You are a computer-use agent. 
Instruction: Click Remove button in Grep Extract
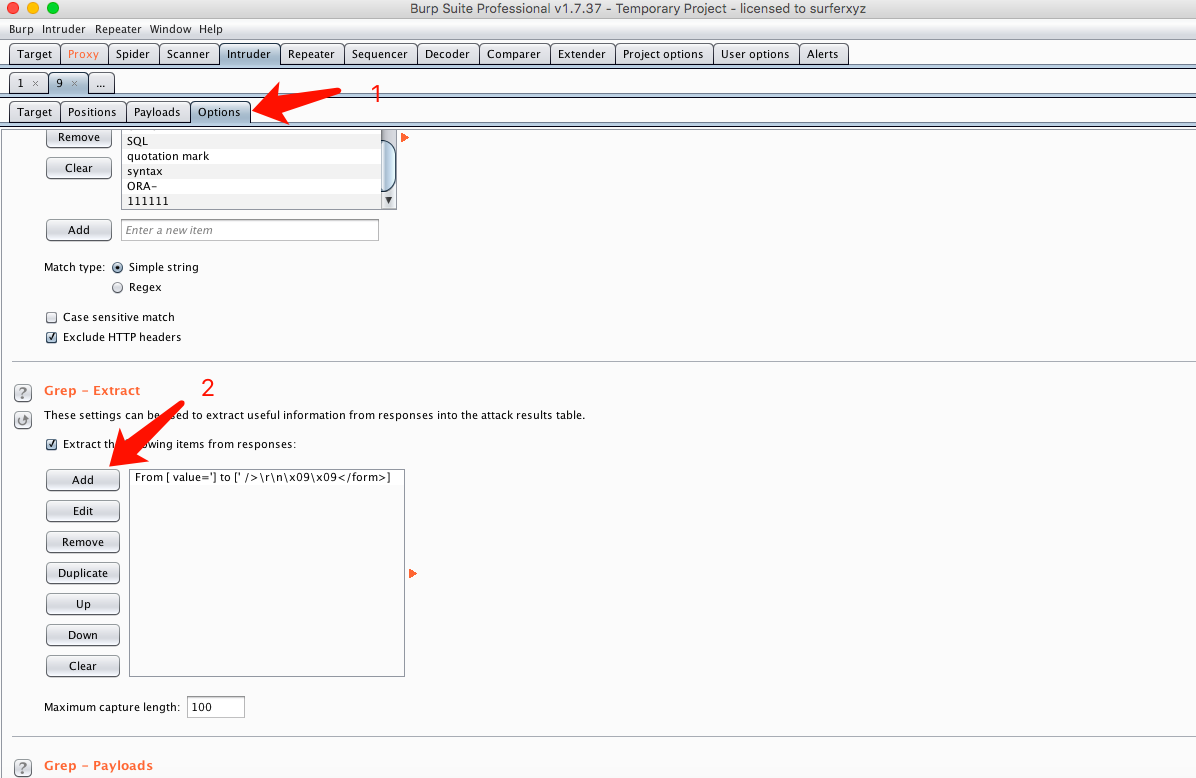click(82, 542)
